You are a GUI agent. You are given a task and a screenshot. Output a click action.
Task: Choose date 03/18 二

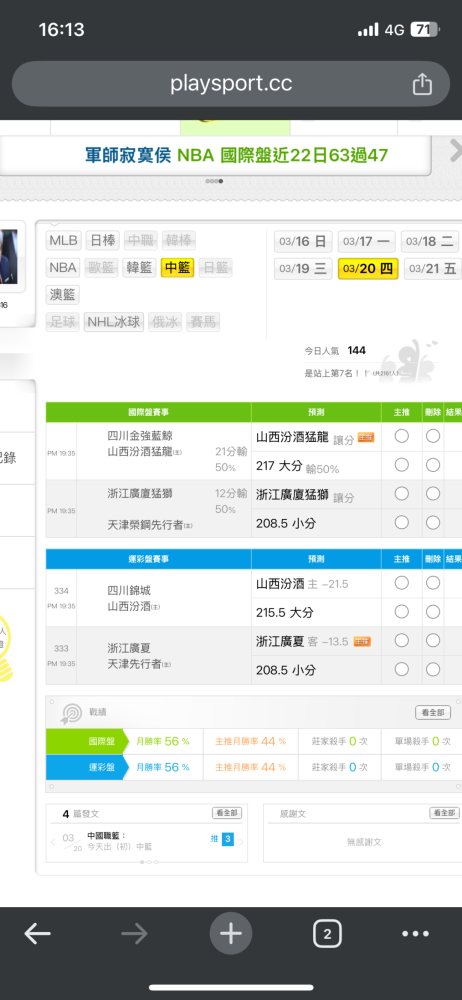click(x=429, y=241)
